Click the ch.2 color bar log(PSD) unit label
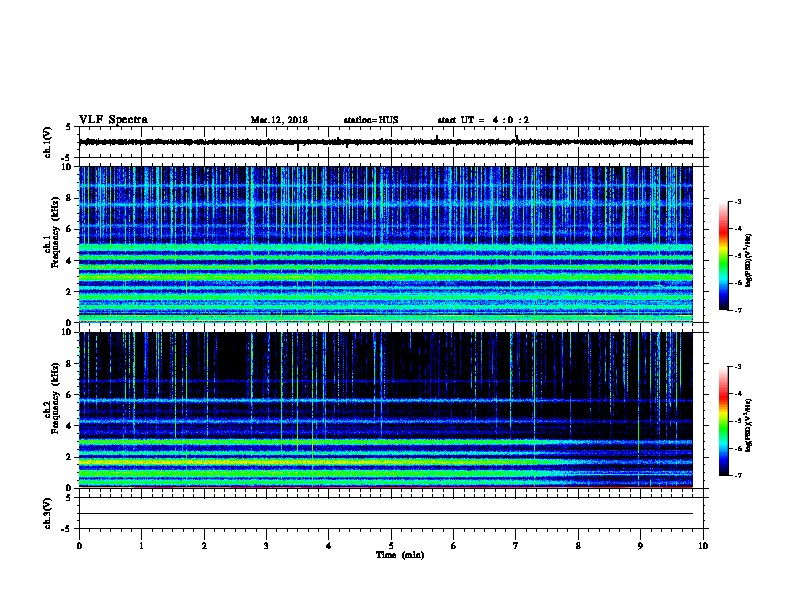The height and width of the screenshot is (612, 792). (x=749, y=426)
